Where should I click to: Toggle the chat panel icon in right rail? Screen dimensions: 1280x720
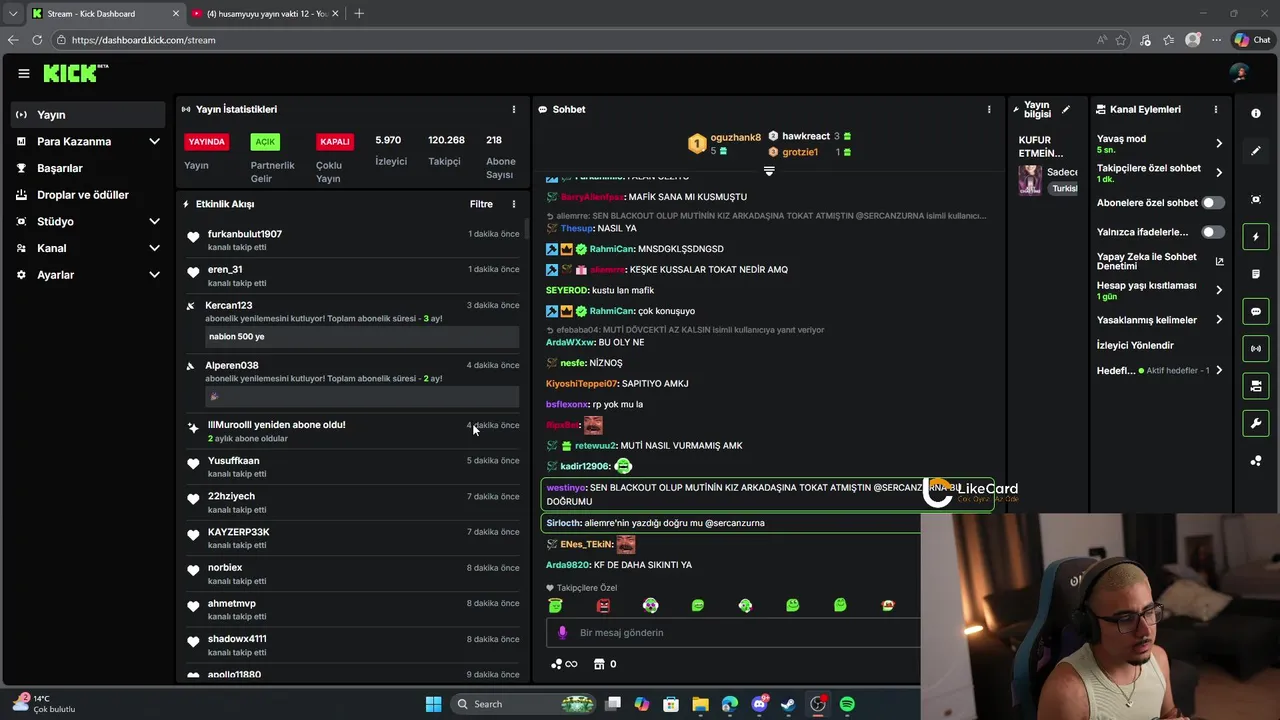[x=1256, y=312]
